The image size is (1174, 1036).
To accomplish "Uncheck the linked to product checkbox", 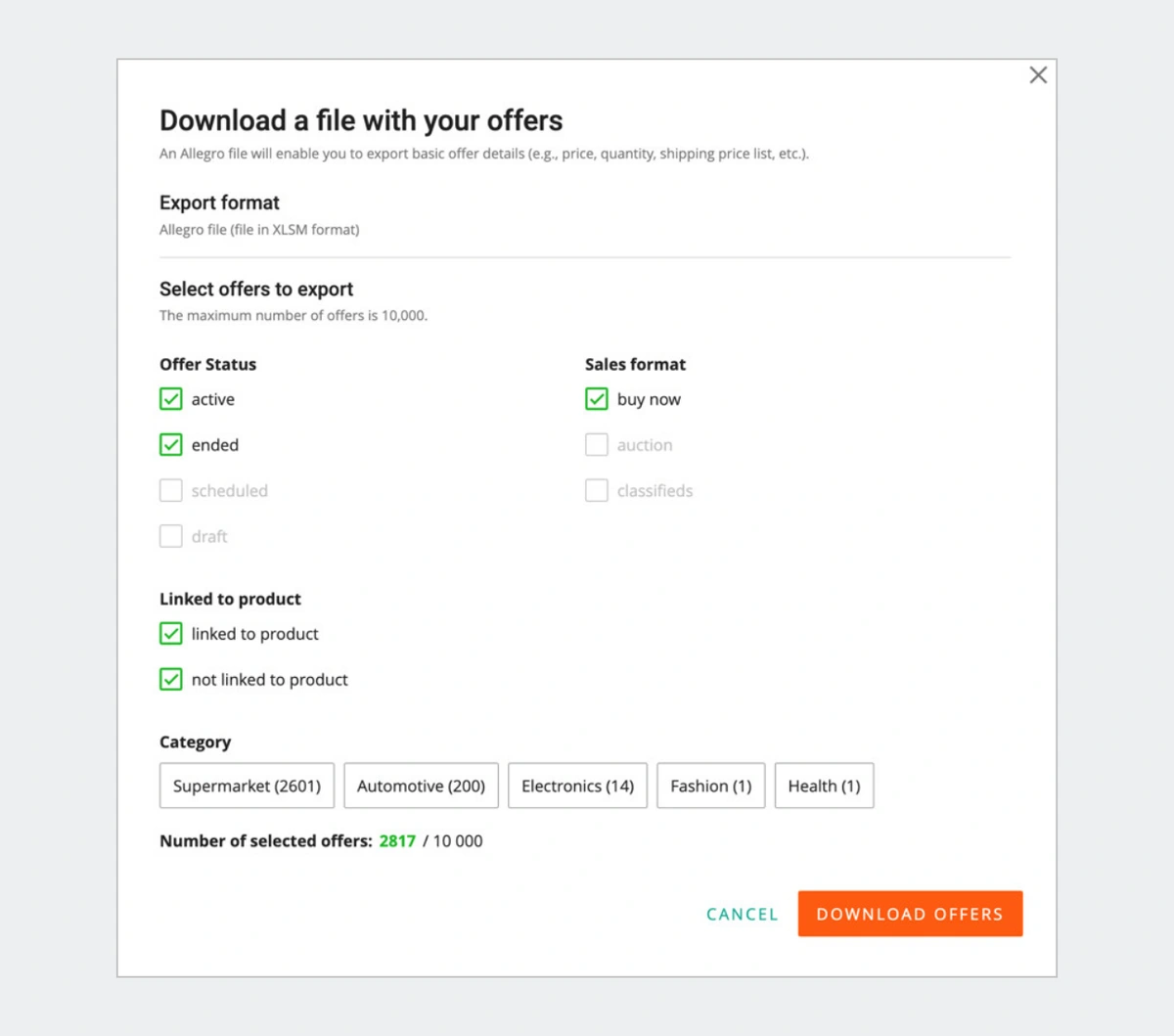I will coord(171,634).
